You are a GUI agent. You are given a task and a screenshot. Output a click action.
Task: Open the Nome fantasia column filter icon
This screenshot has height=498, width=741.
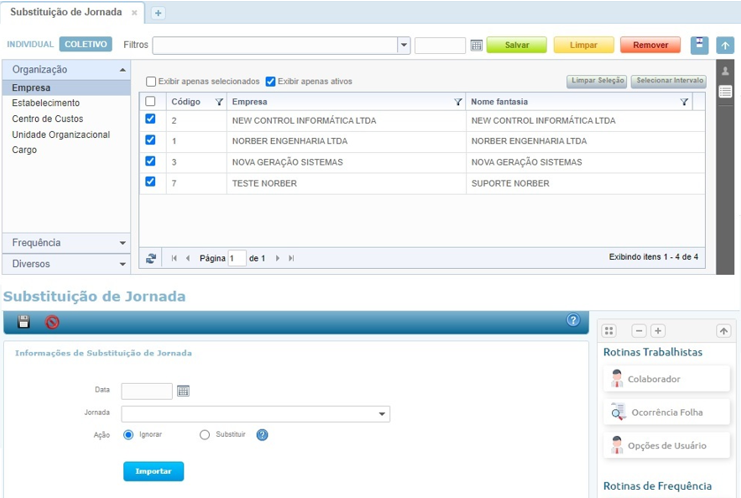684,102
